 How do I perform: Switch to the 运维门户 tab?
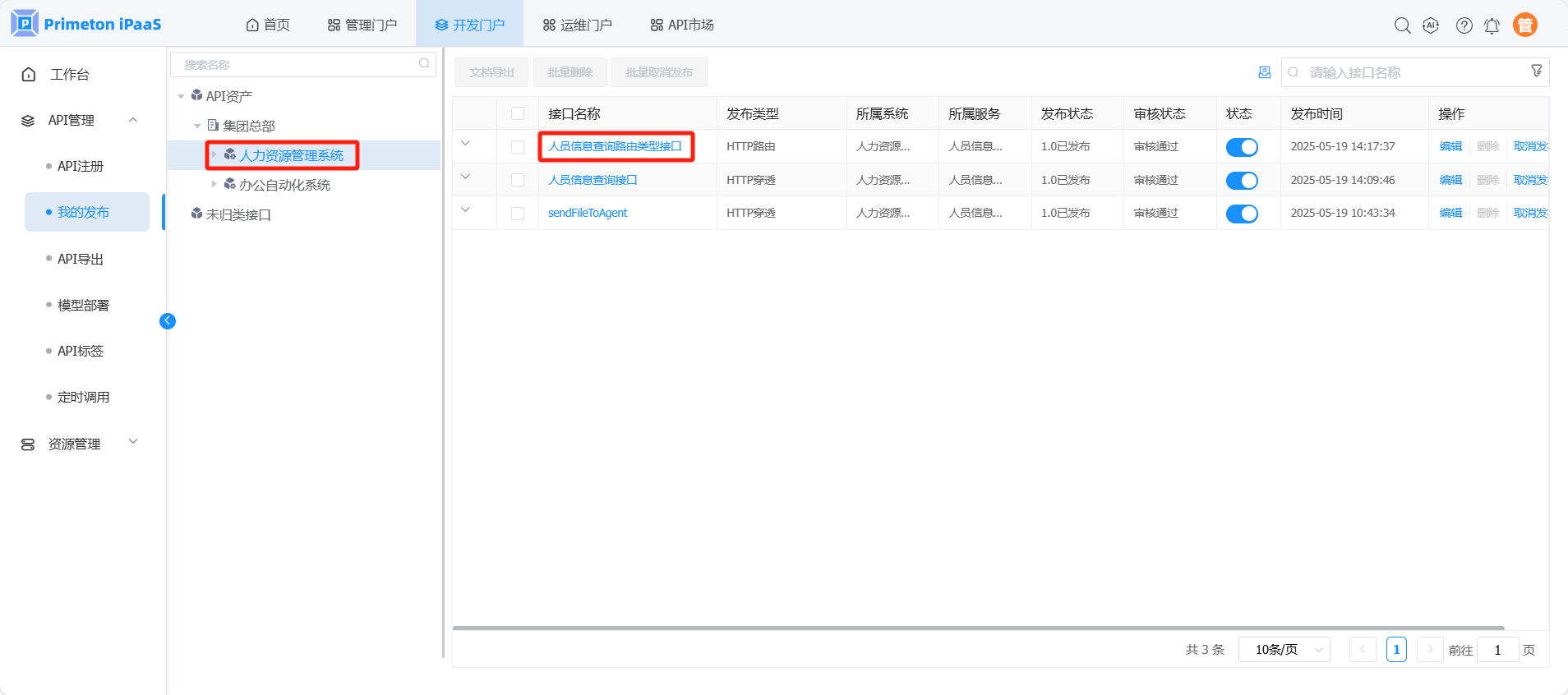(x=577, y=25)
